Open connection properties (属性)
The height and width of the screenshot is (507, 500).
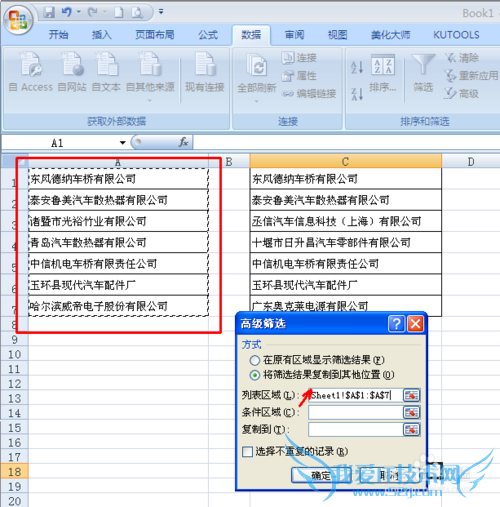[x=299, y=76]
